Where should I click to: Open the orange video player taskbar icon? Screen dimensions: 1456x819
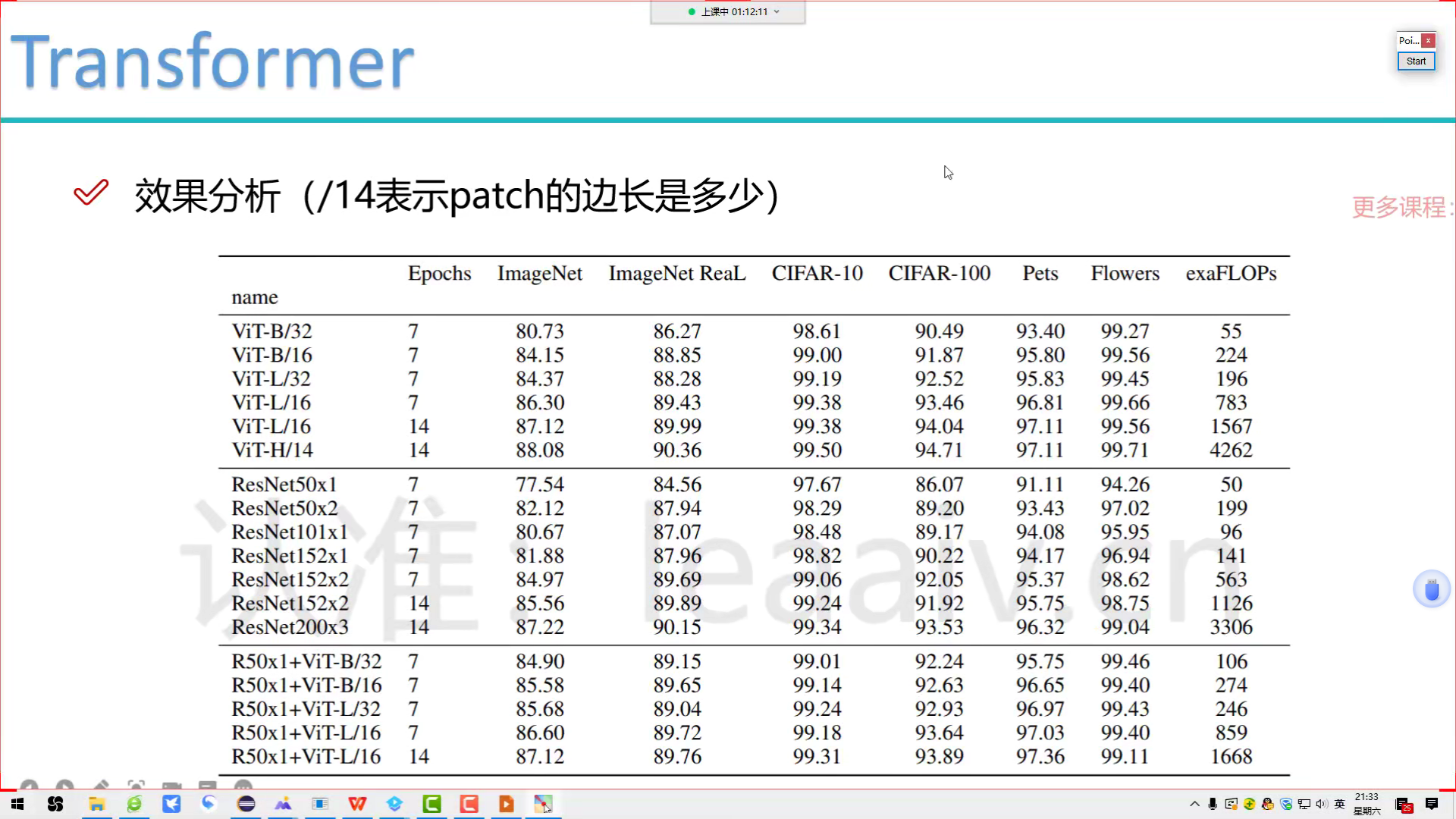(x=506, y=804)
